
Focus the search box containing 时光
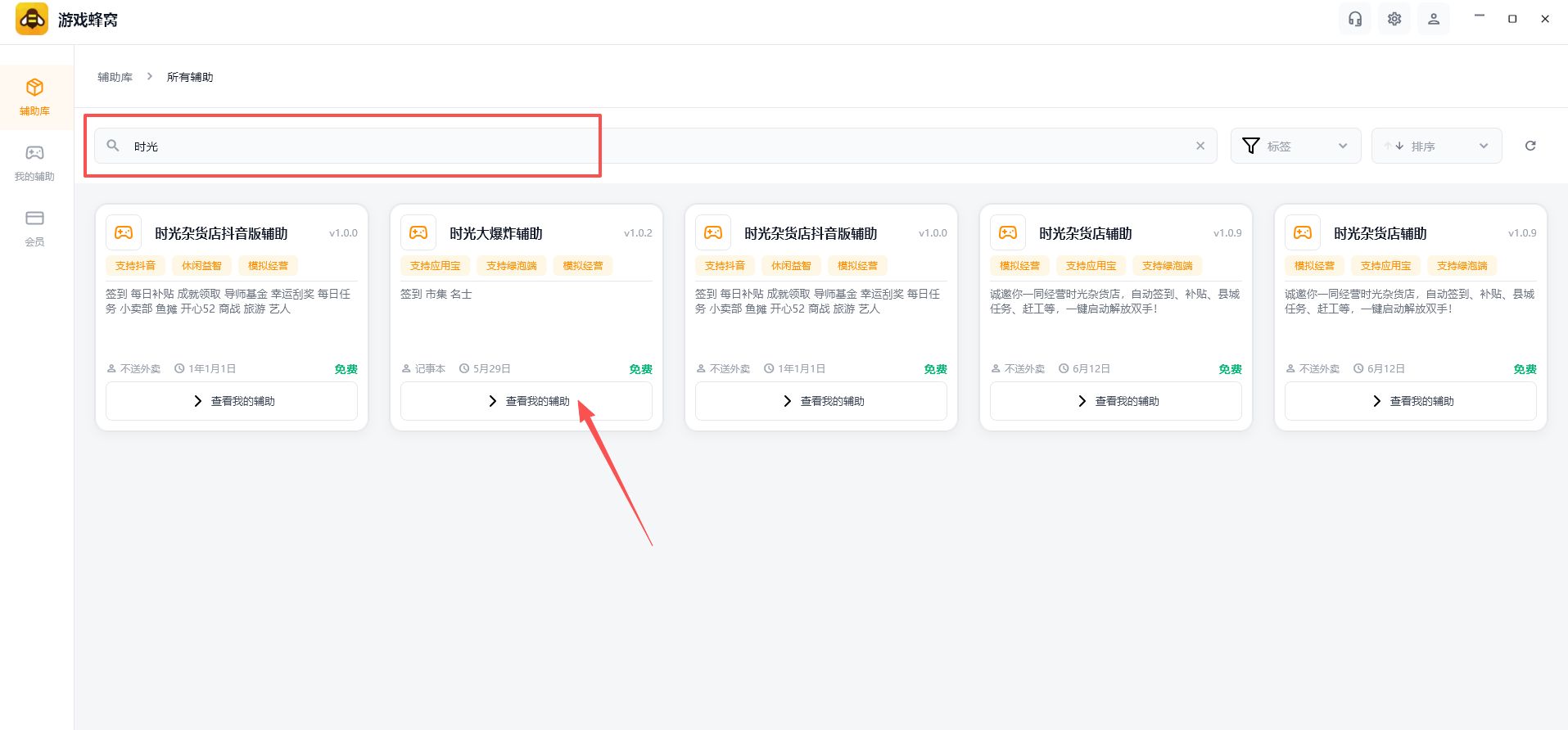point(655,146)
